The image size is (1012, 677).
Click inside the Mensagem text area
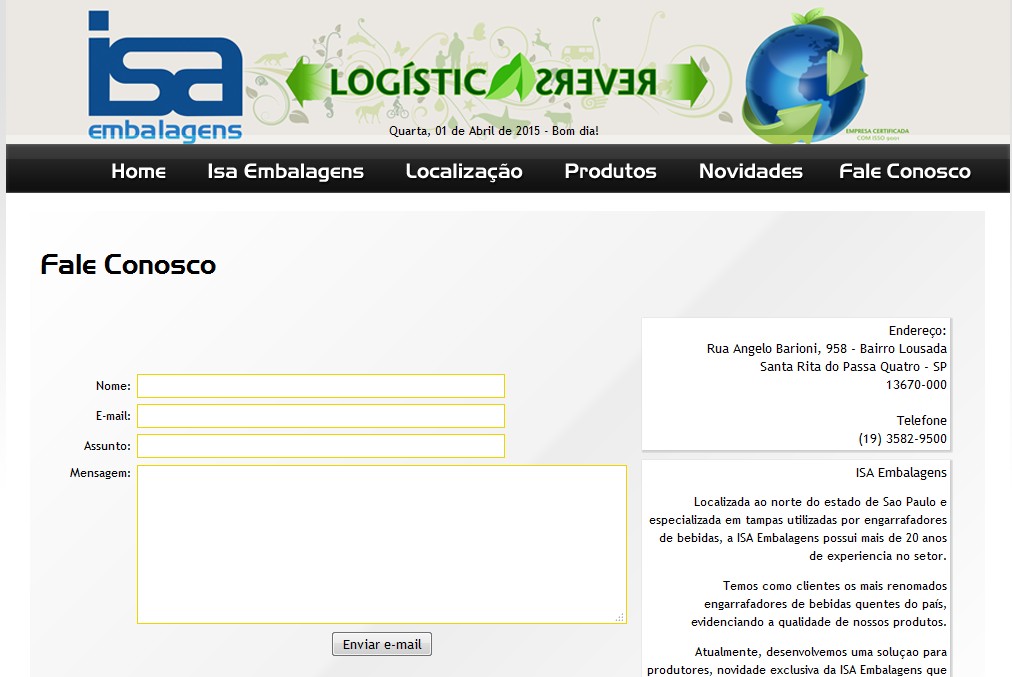[381, 544]
